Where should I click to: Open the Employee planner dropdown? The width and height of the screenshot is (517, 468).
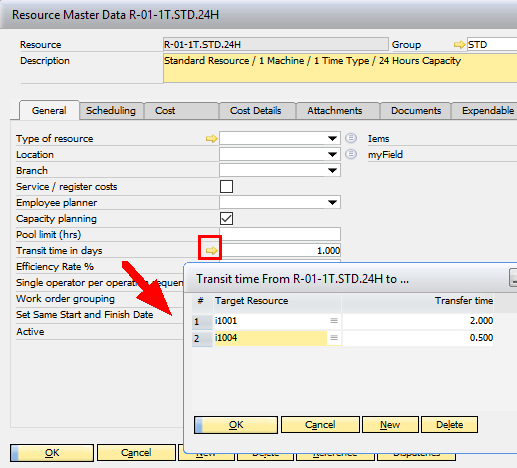[332, 202]
